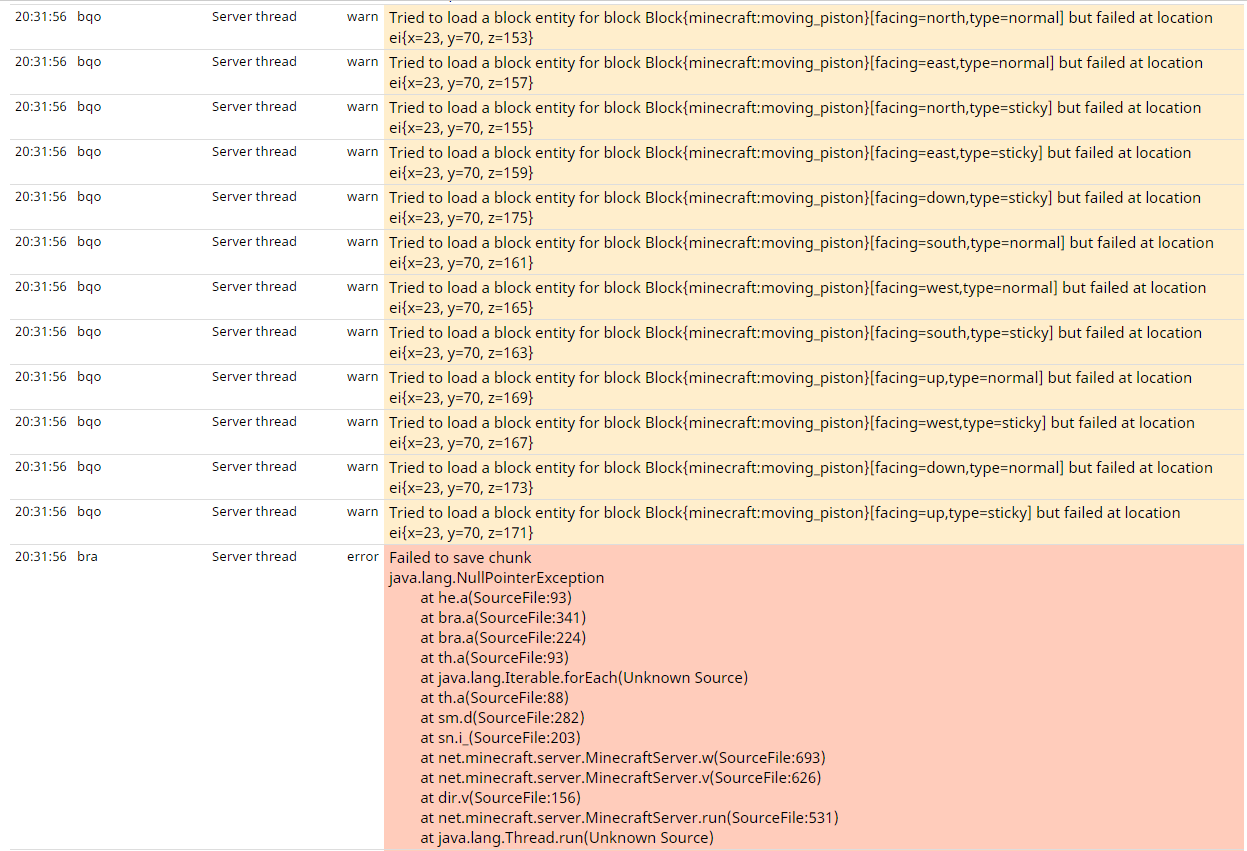
Task: Click 'Server thread' in the z=165 row
Action: pyautogui.click(x=254, y=287)
